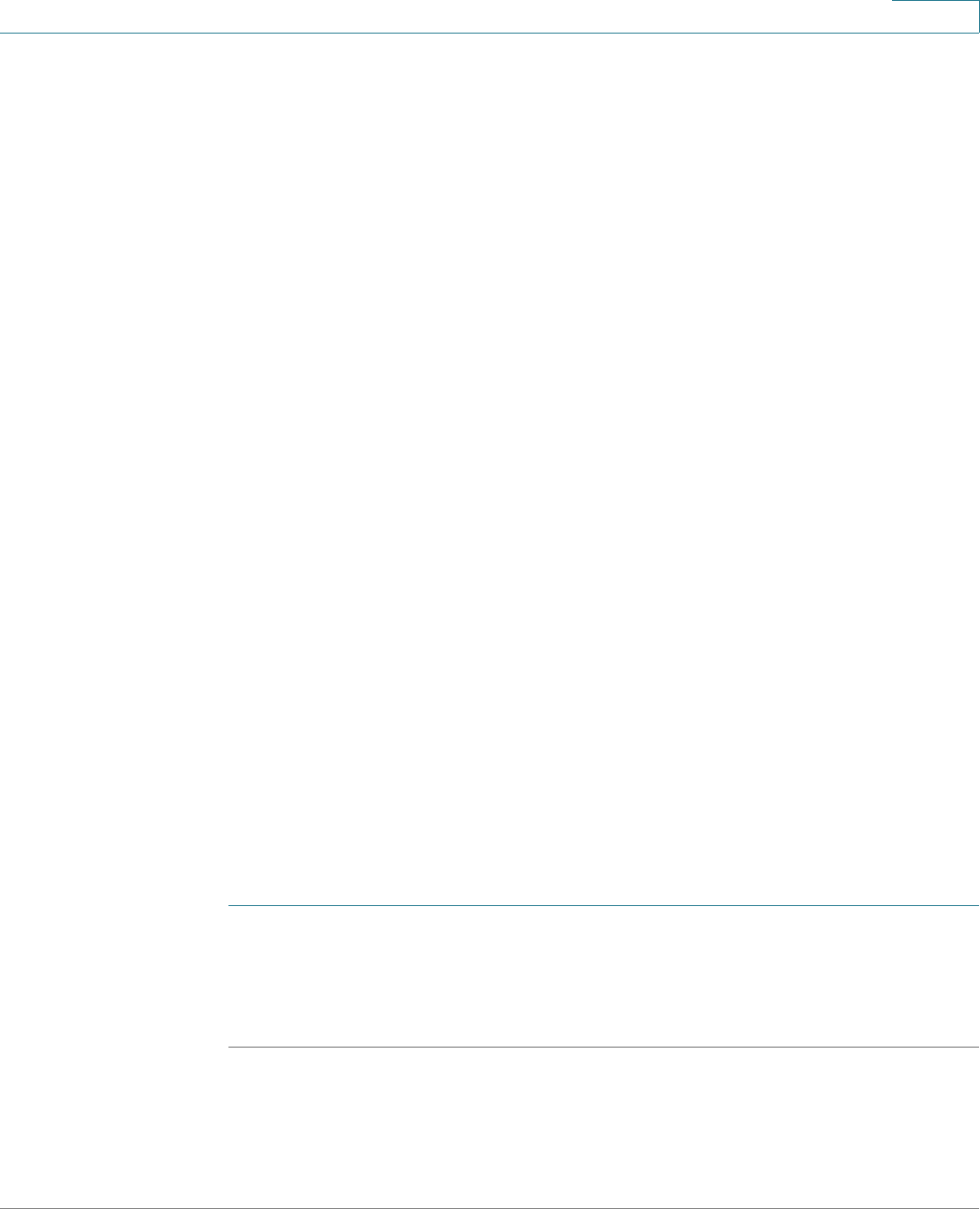The image size is (980, 1209).
Task: Click the left end of the upper note rule
Action: 230,905
